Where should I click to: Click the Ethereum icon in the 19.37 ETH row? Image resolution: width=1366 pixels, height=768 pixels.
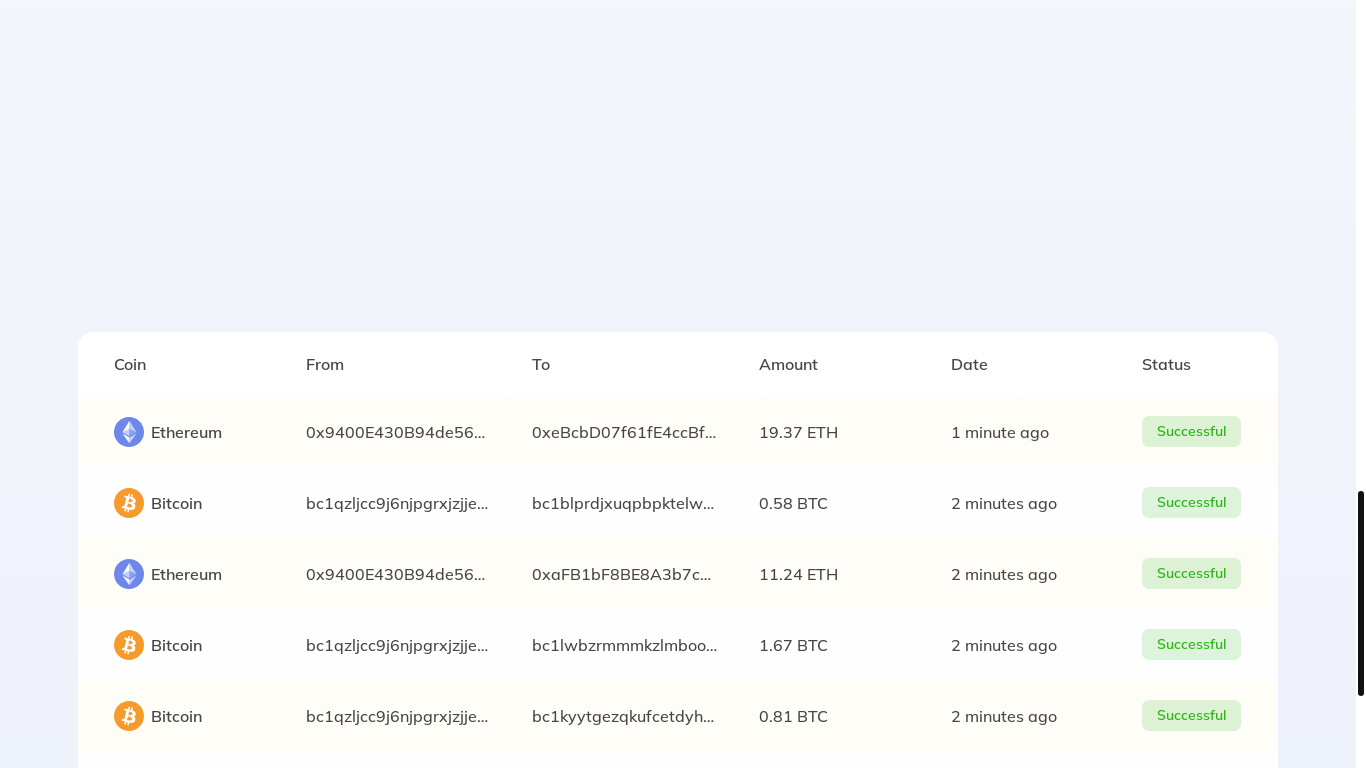(x=129, y=432)
